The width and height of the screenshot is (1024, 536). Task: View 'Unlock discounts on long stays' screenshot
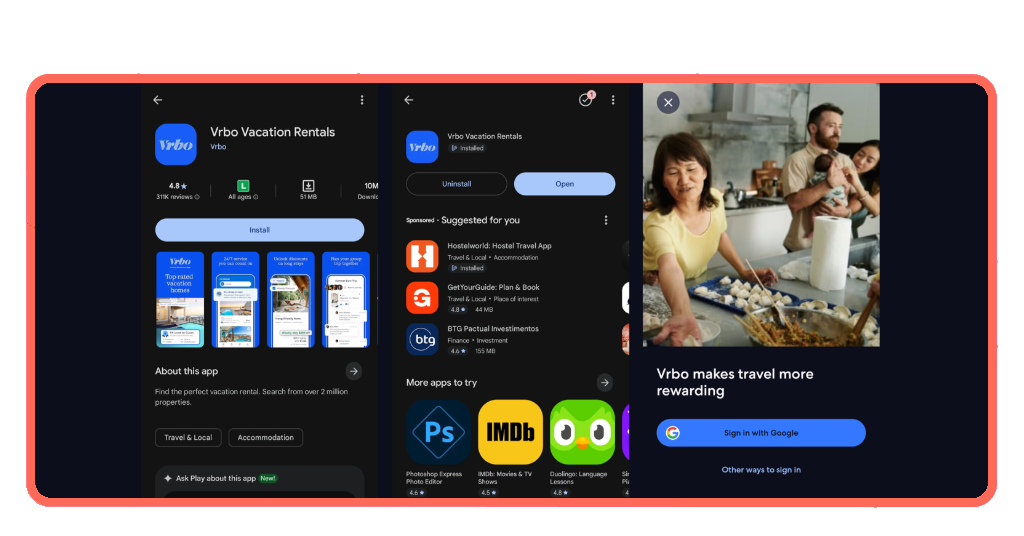291,300
